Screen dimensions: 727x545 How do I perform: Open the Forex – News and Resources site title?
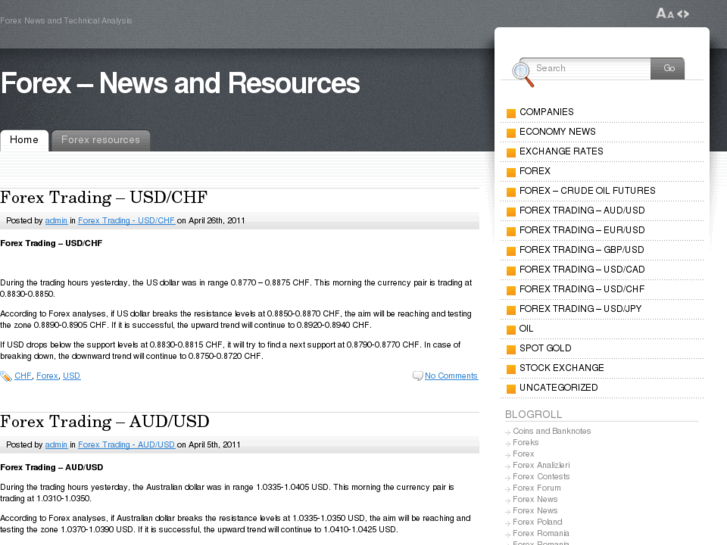pos(180,83)
